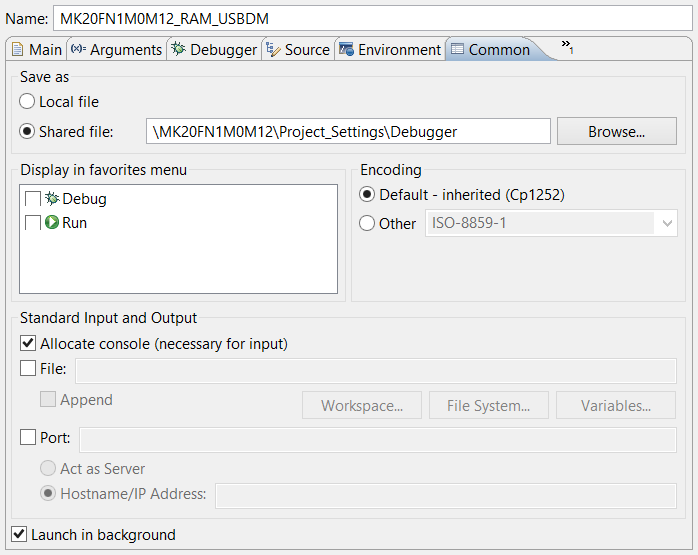
Task: Select the Other encoding radio button
Action: click(x=367, y=224)
